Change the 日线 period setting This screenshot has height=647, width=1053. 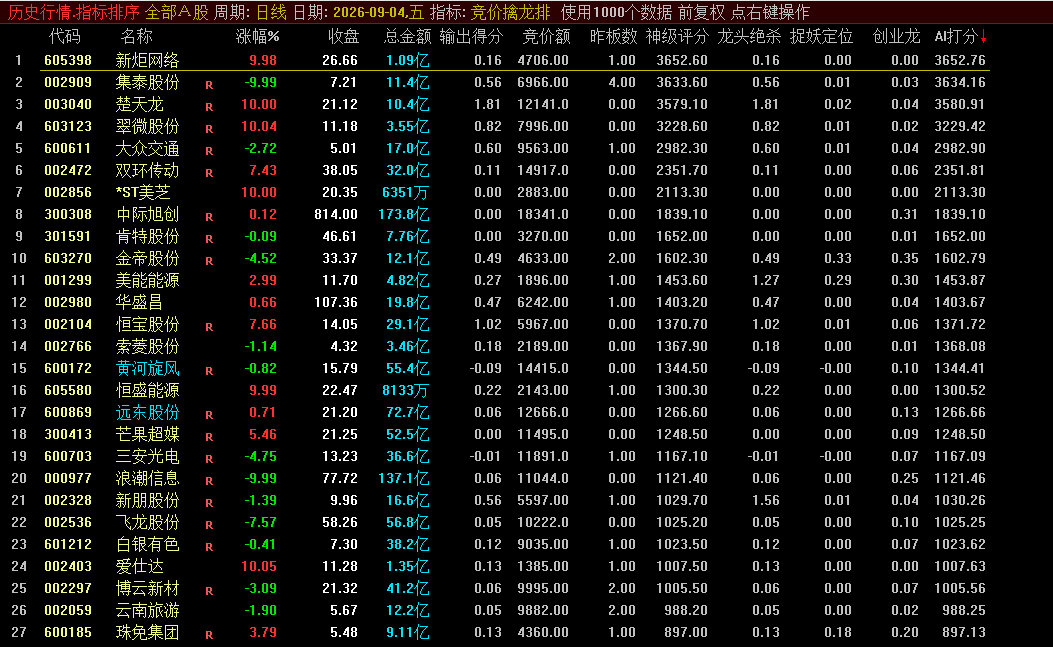pos(271,12)
